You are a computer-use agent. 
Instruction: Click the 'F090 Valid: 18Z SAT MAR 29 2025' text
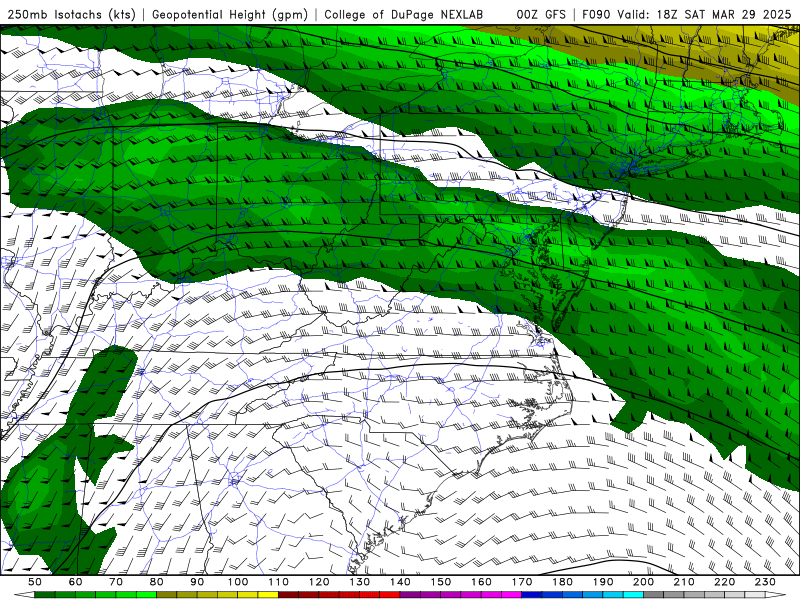click(x=686, y=14)
